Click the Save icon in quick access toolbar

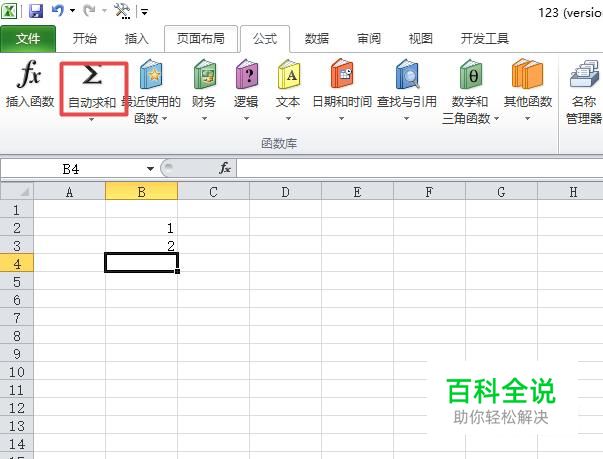[x=36, y=11]
